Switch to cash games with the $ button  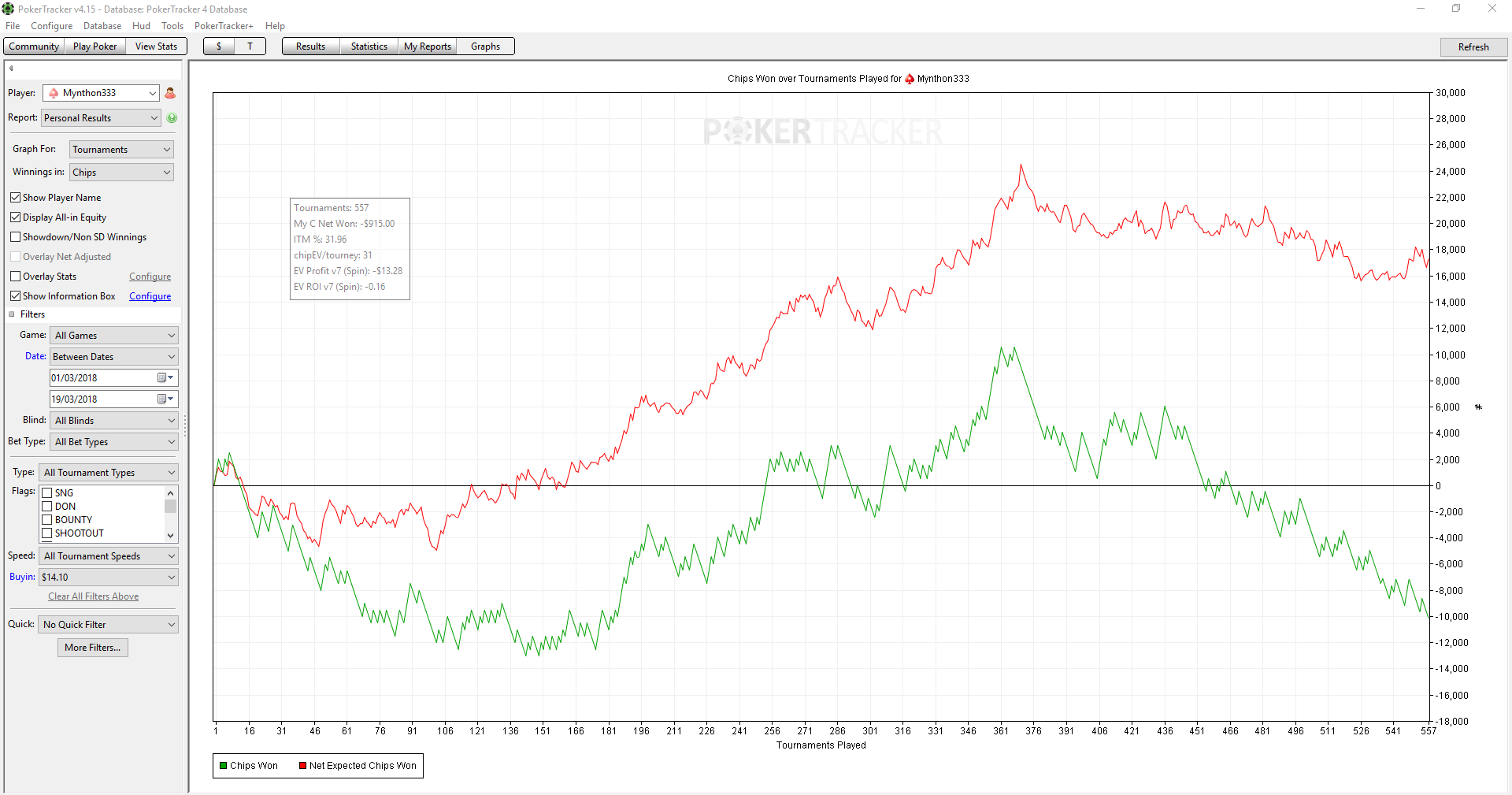point(219,46)
